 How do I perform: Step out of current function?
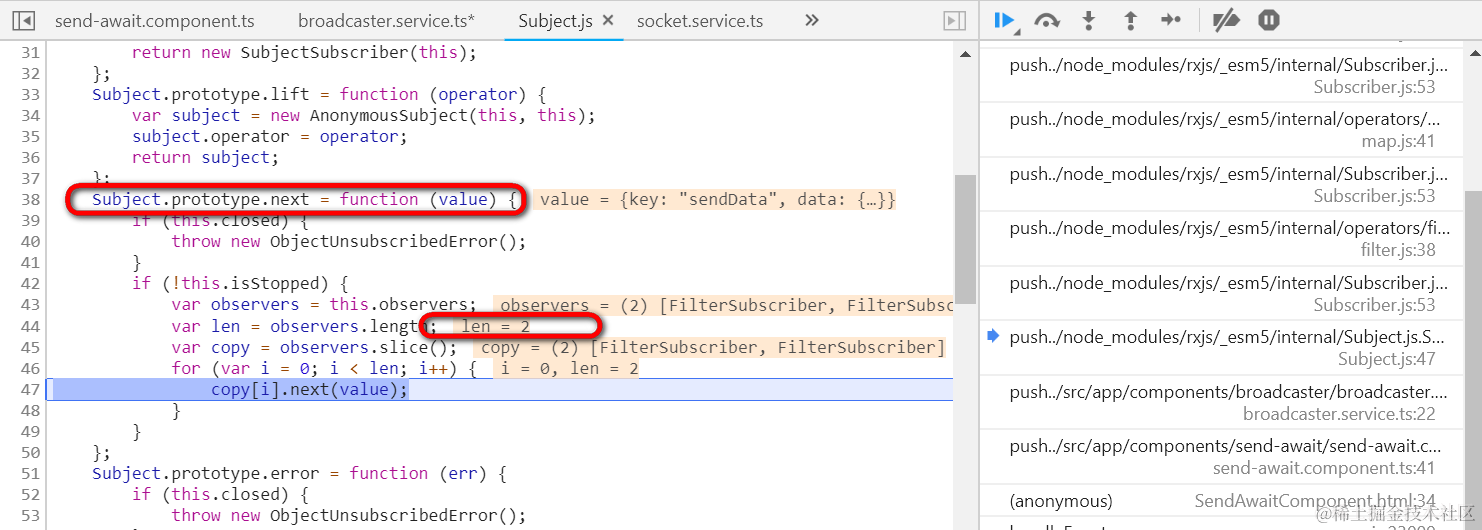[1131, 20]
